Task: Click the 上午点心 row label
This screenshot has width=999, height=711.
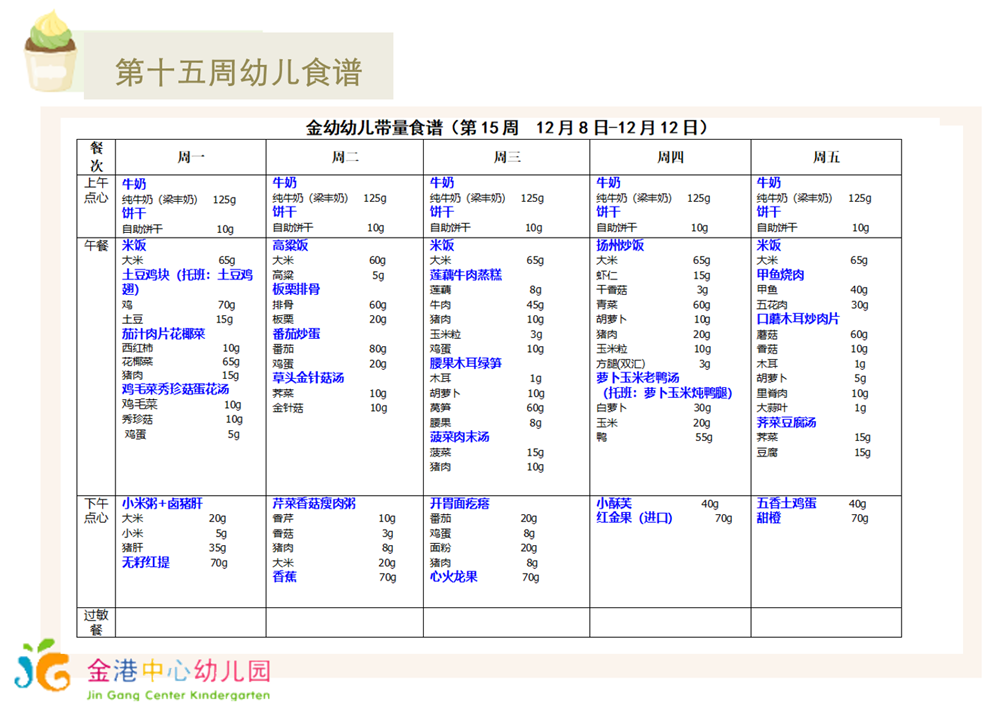Action: pyautogui.click(x=96, y=190)
